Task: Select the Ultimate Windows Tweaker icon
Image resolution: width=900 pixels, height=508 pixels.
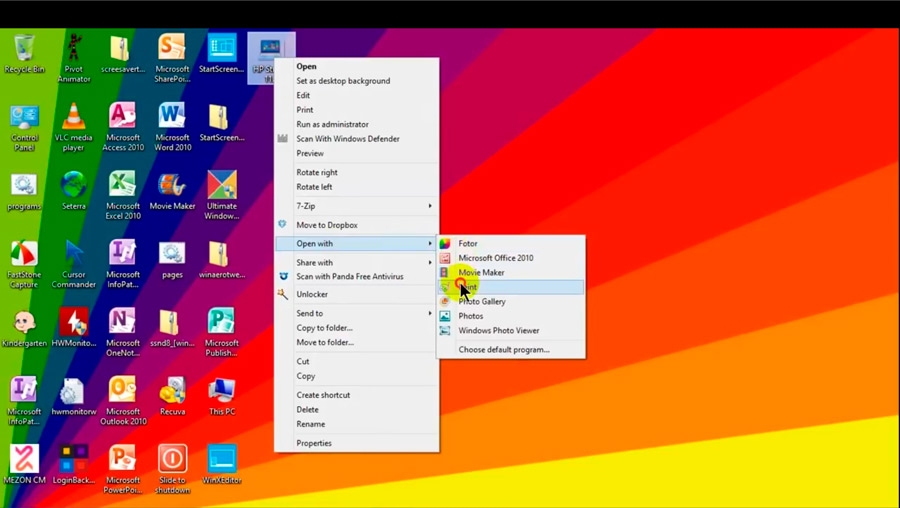Action: click(222, 196)
